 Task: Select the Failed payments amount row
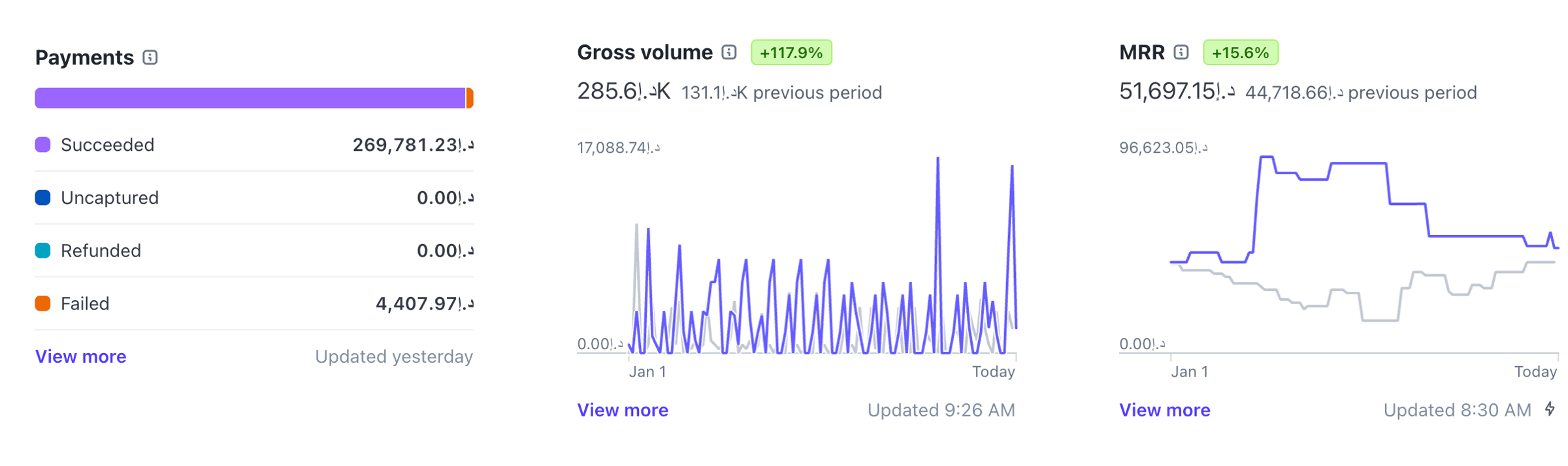click(x=253, y=303)
